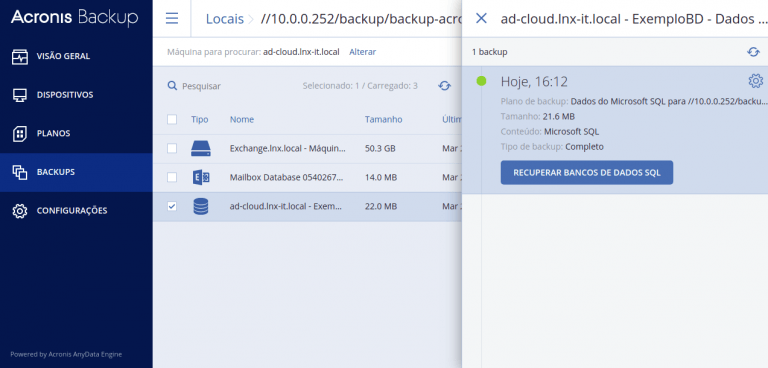Select Mailbox Database 0540267 name
The height and width of the screenshot is (368, 768).
coord(286,177)
